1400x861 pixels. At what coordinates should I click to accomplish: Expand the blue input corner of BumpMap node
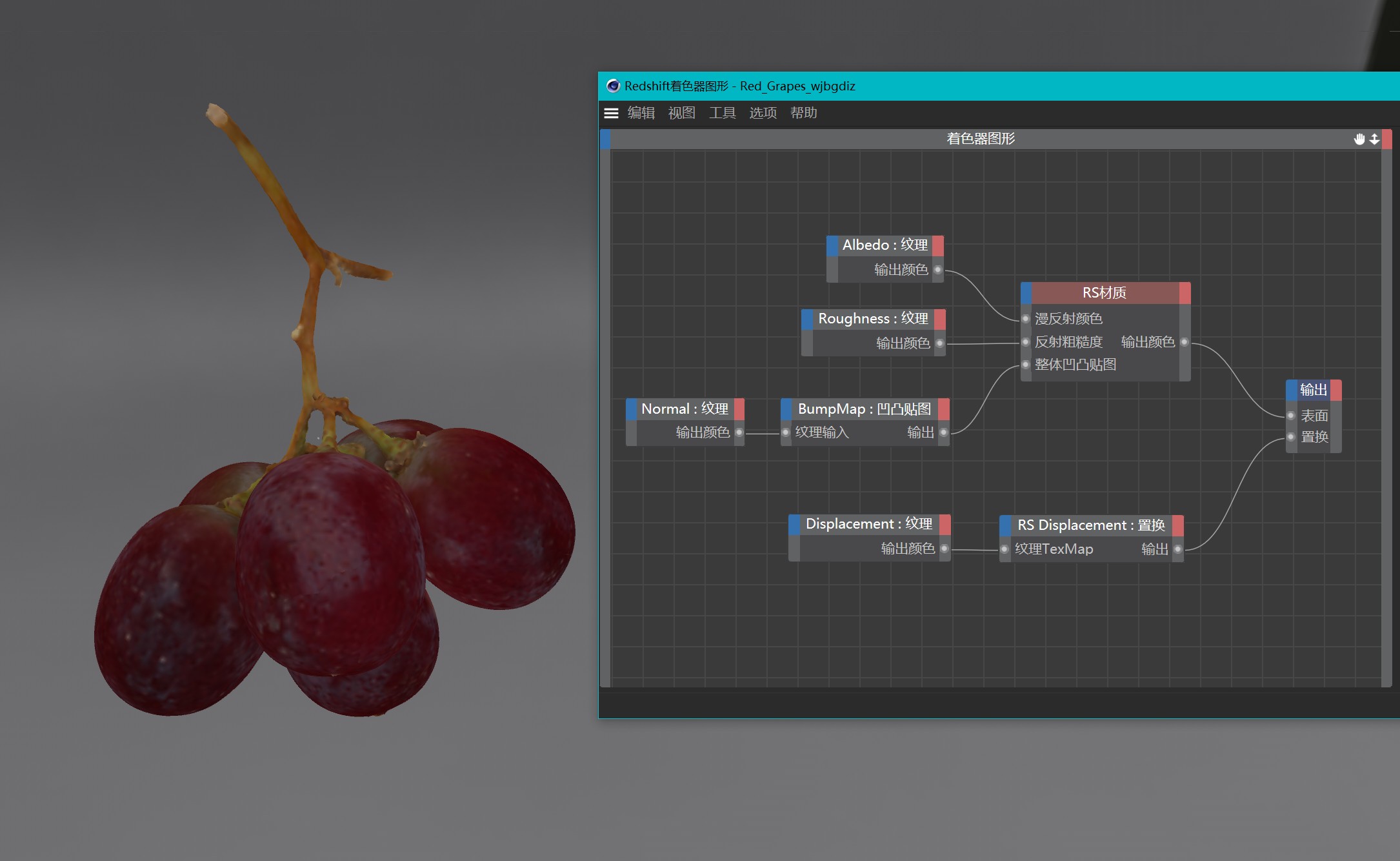pyautogui.click(x=786, y=409)
